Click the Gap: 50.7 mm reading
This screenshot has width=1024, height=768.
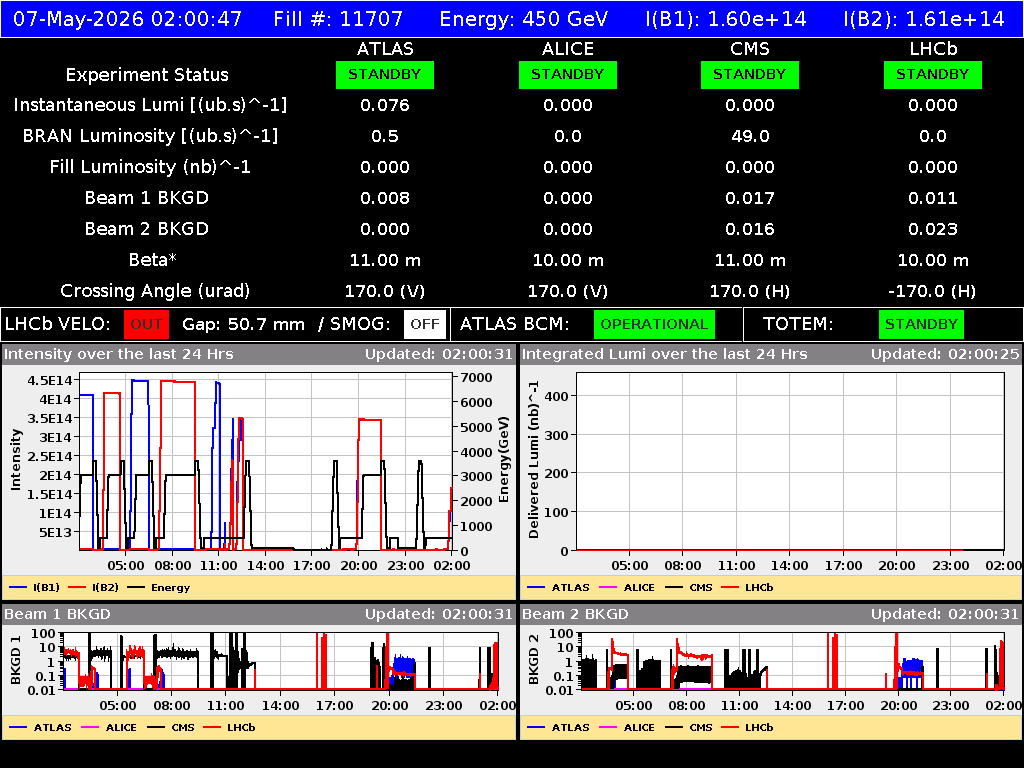coord(244,324)
